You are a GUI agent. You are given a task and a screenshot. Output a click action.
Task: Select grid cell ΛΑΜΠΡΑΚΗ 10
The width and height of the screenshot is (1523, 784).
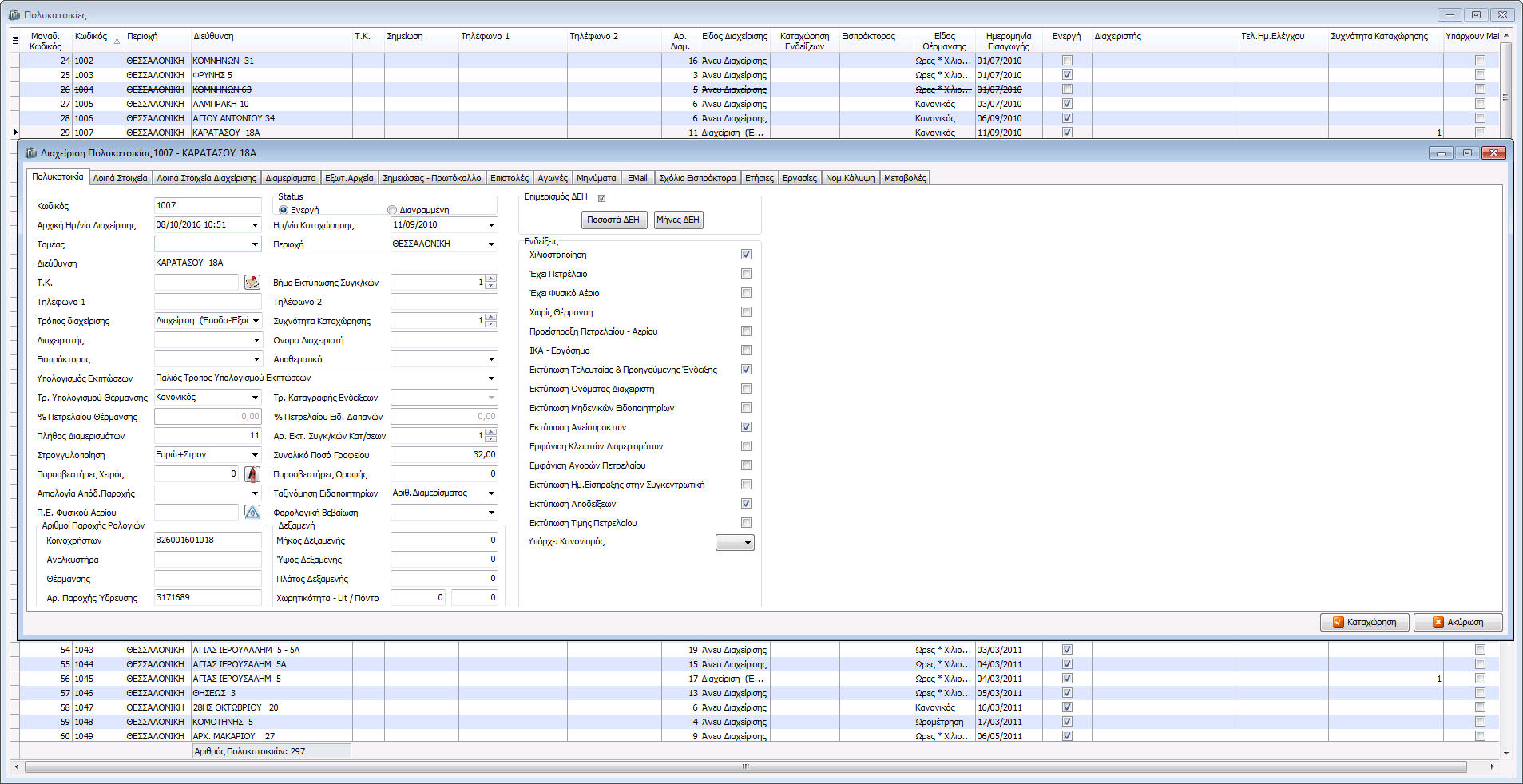click(272, 104)
